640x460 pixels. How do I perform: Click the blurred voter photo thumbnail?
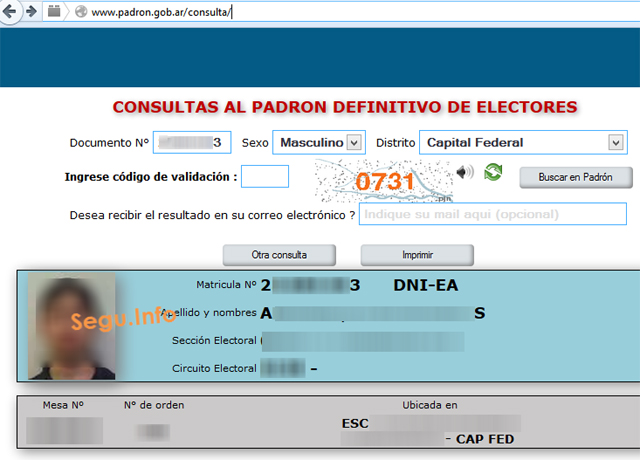[71, 327]
